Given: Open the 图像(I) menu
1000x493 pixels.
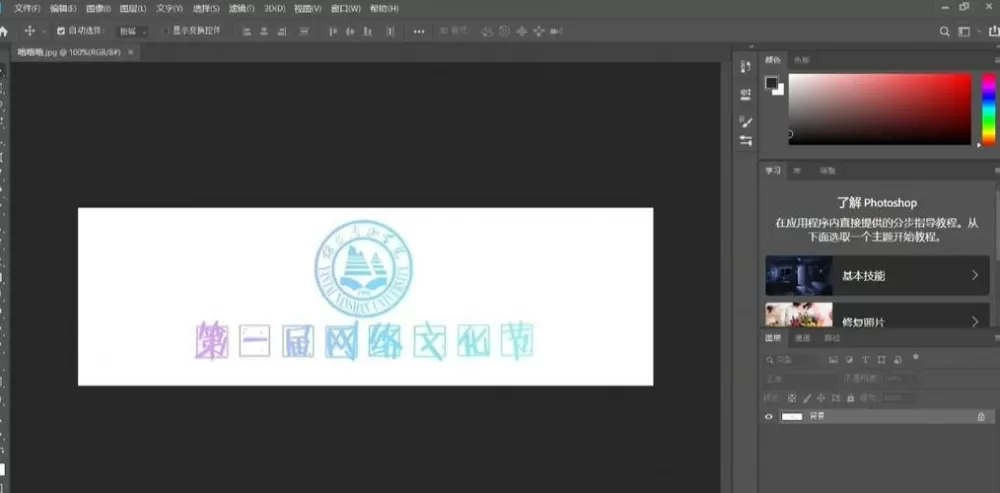Looking at the screenshot, I should tap(98, 9).
